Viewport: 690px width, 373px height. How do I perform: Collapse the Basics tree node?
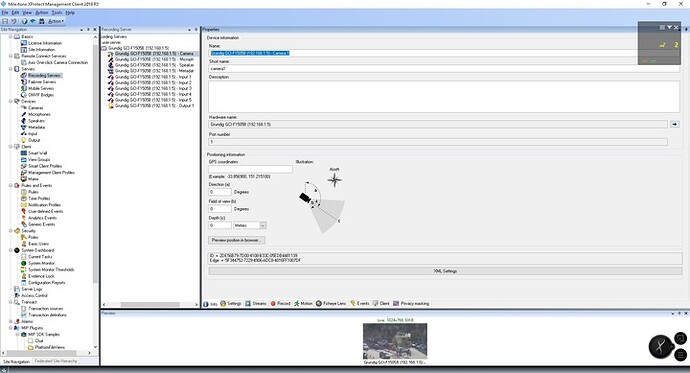point(11,37)
